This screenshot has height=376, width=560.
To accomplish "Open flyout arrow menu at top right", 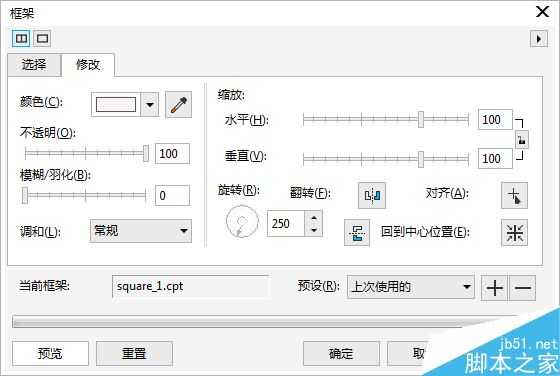I will coord(539,39).
